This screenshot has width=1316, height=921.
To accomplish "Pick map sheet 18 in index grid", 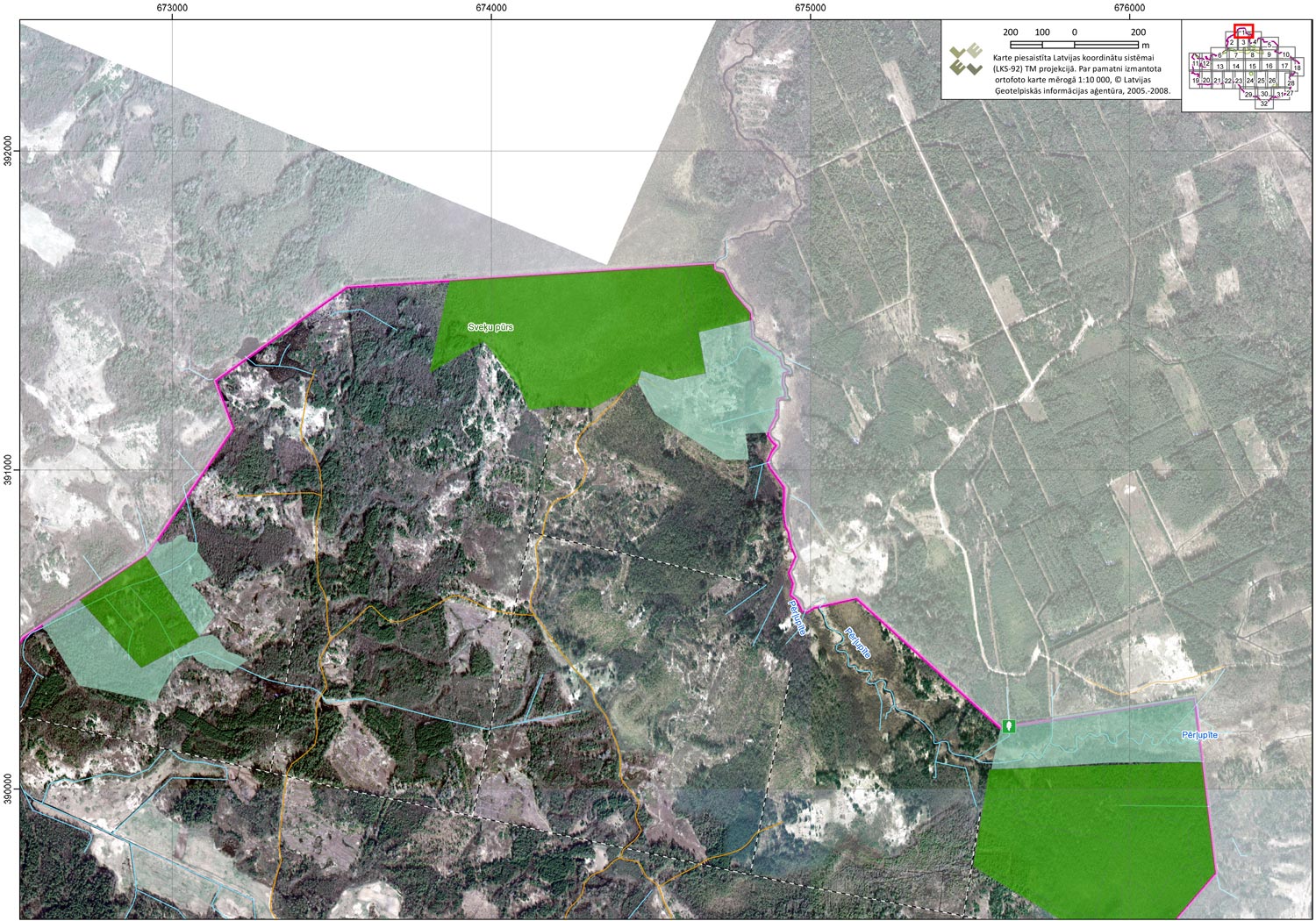I will tap(1297, 68).
